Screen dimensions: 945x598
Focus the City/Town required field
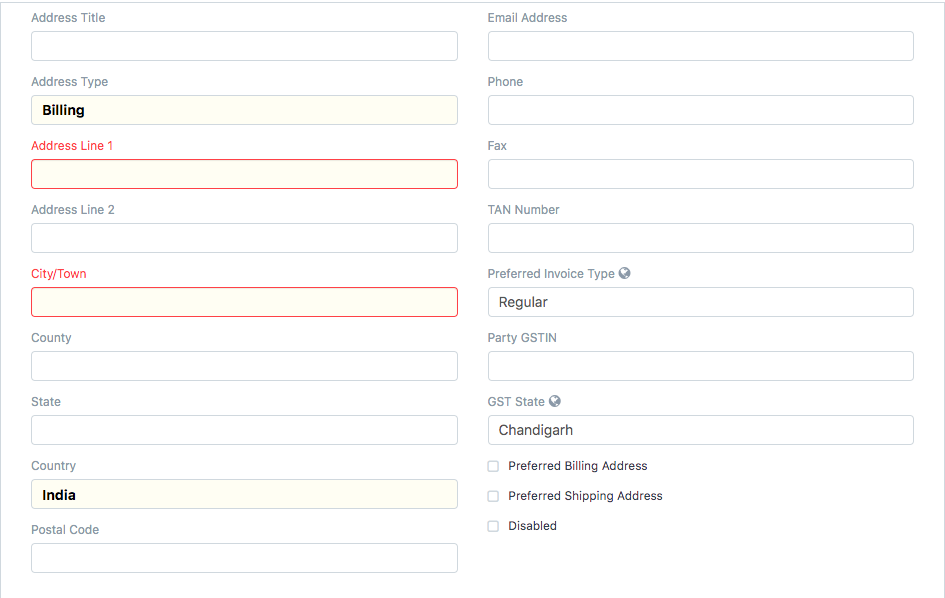(x=244, y=302)
